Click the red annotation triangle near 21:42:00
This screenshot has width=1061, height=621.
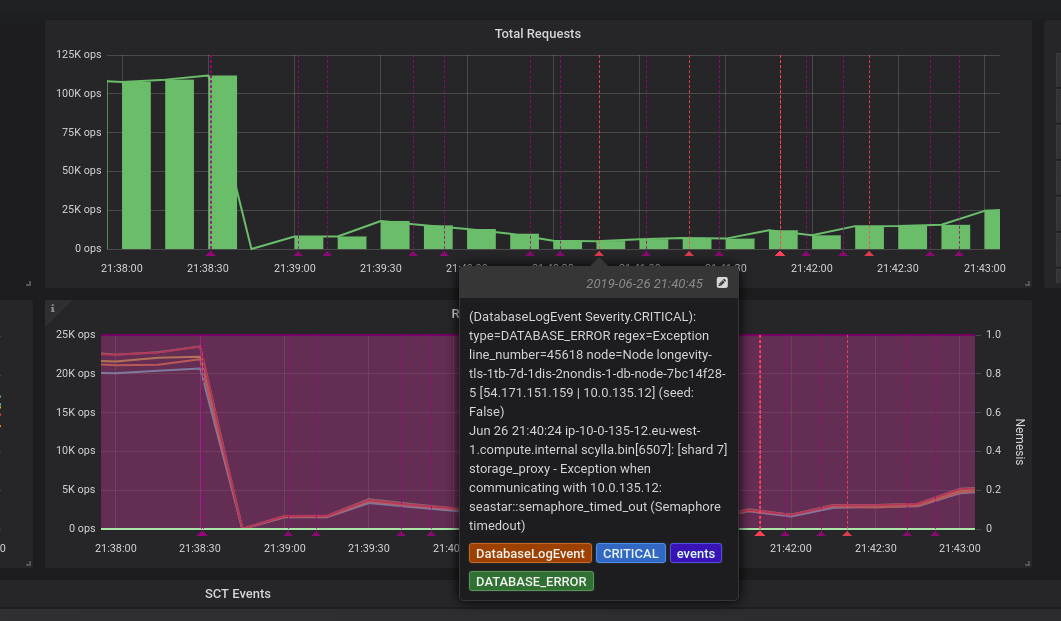pyautogui.click(x=779, y=254)
